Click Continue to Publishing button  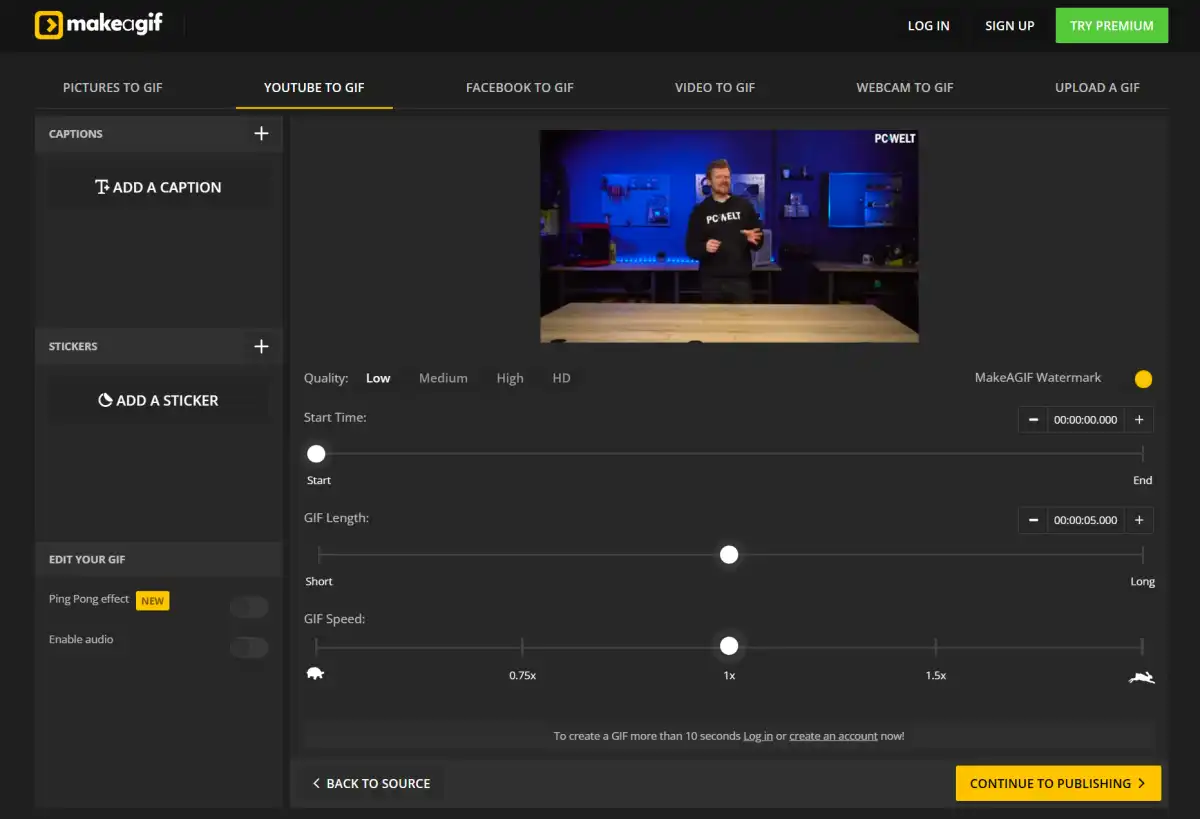click(x=1058, y=784)
